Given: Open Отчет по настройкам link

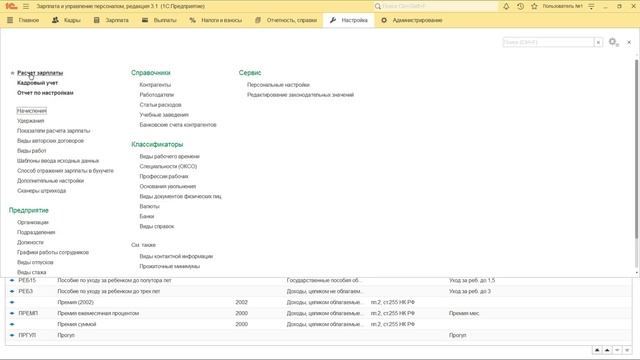Looking at the screenshot, I should [45, 93].
